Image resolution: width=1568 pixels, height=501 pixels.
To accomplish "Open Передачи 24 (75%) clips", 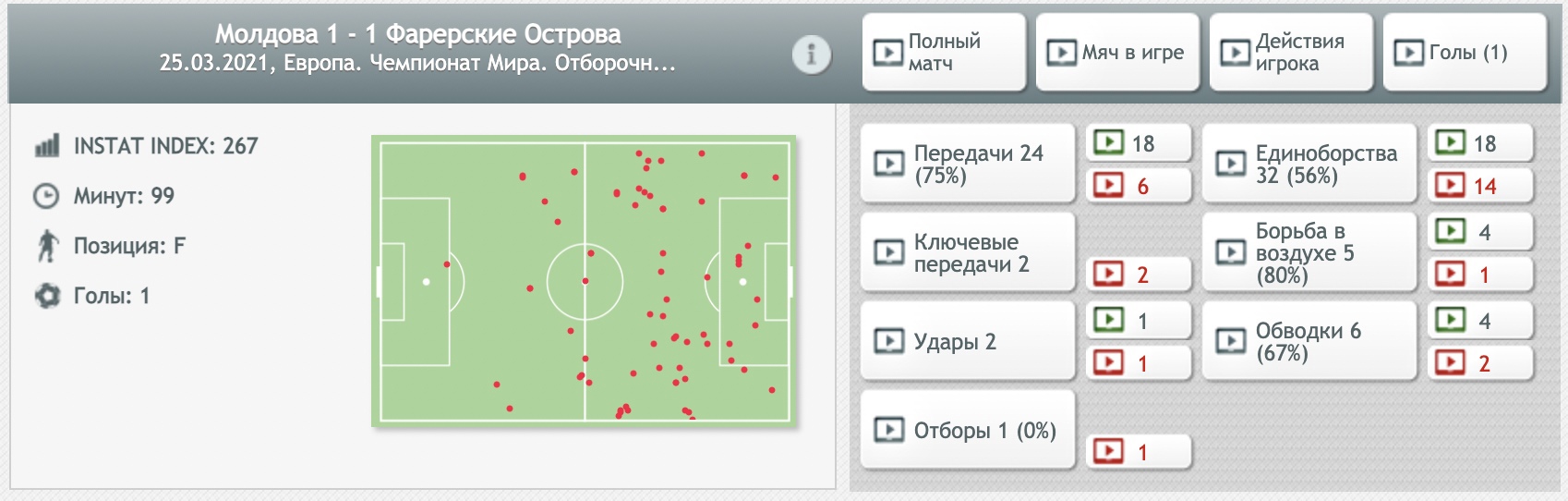I will coord(968,164).
